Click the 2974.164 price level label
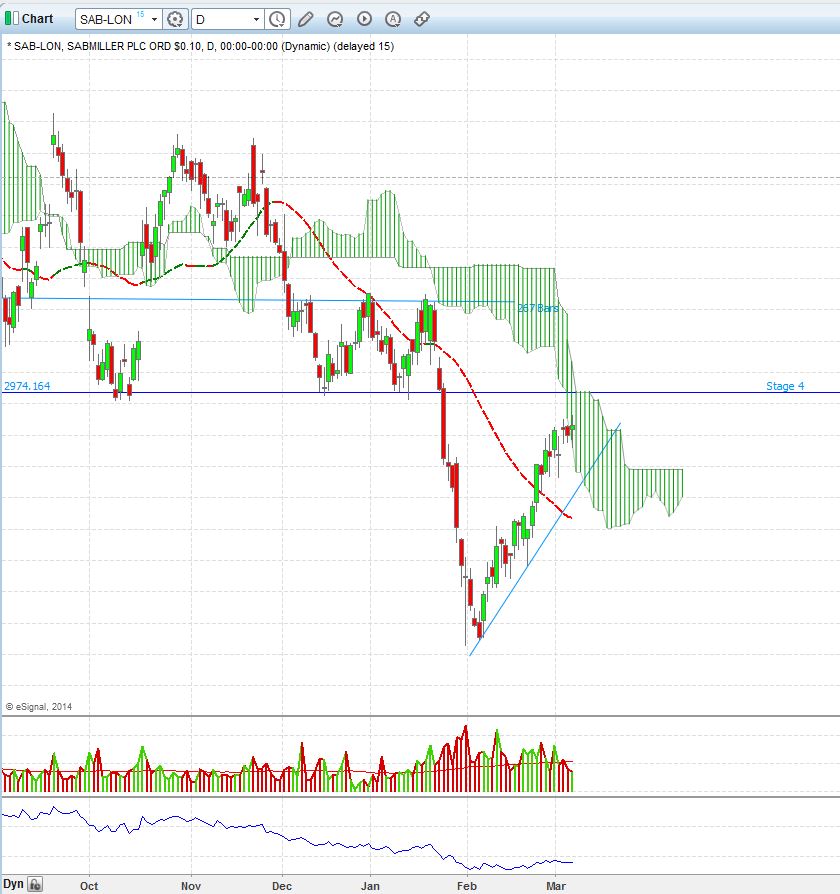840x894 pixels. [x=27, y=386]
